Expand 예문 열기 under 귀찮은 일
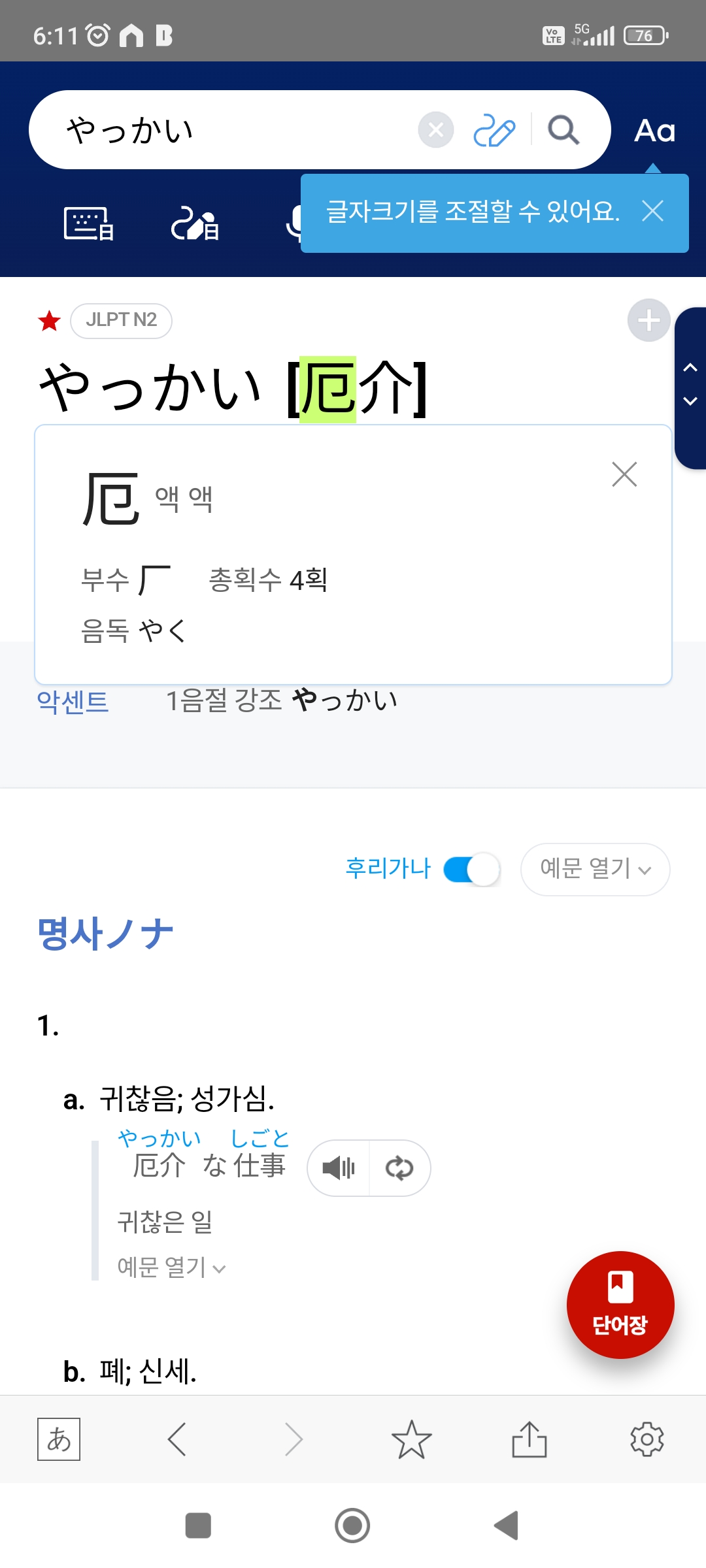 click(x=171, y=1267)
